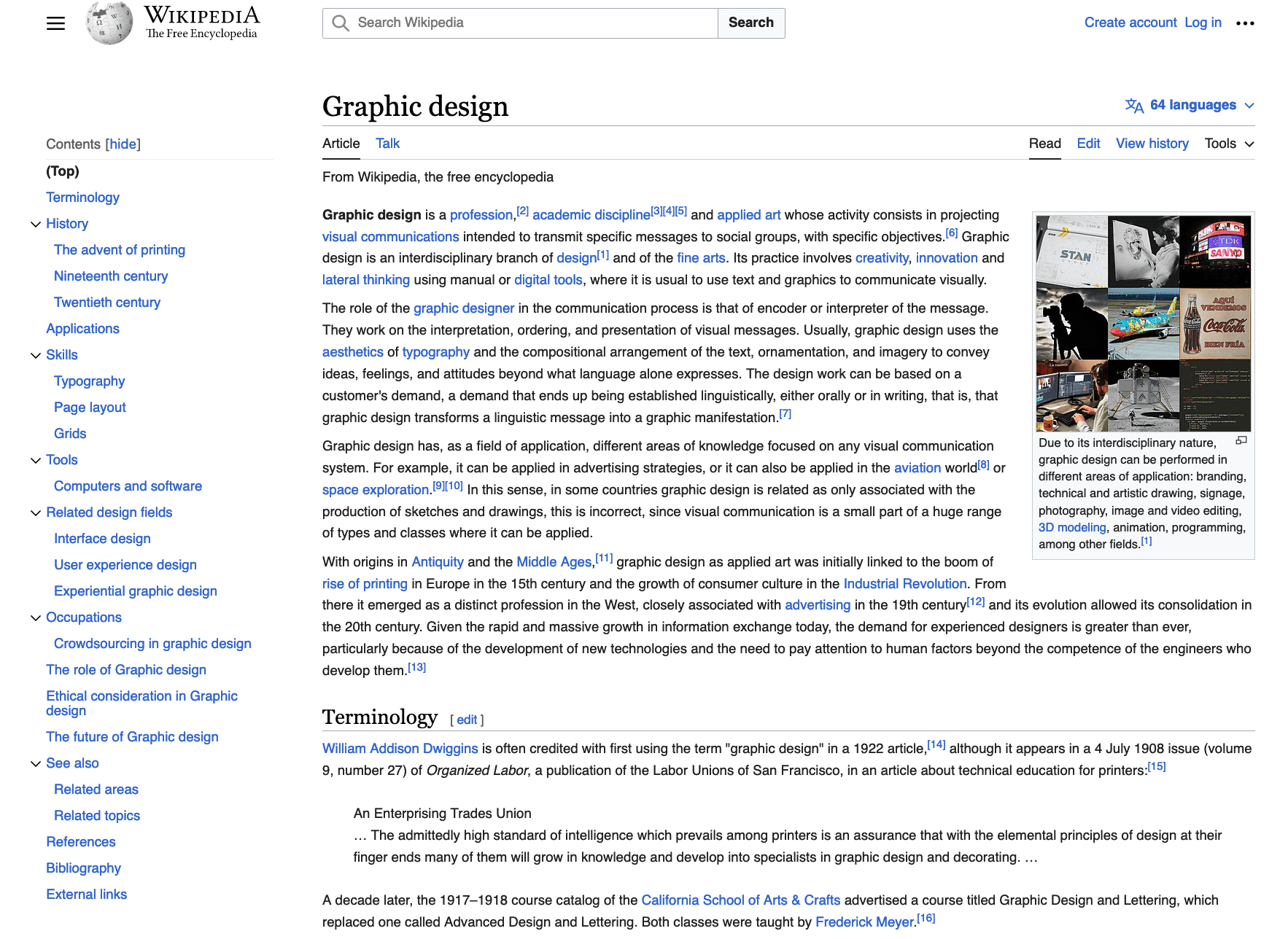
Task: Jump to Applications in contents
Action: [x=82, y=329]
